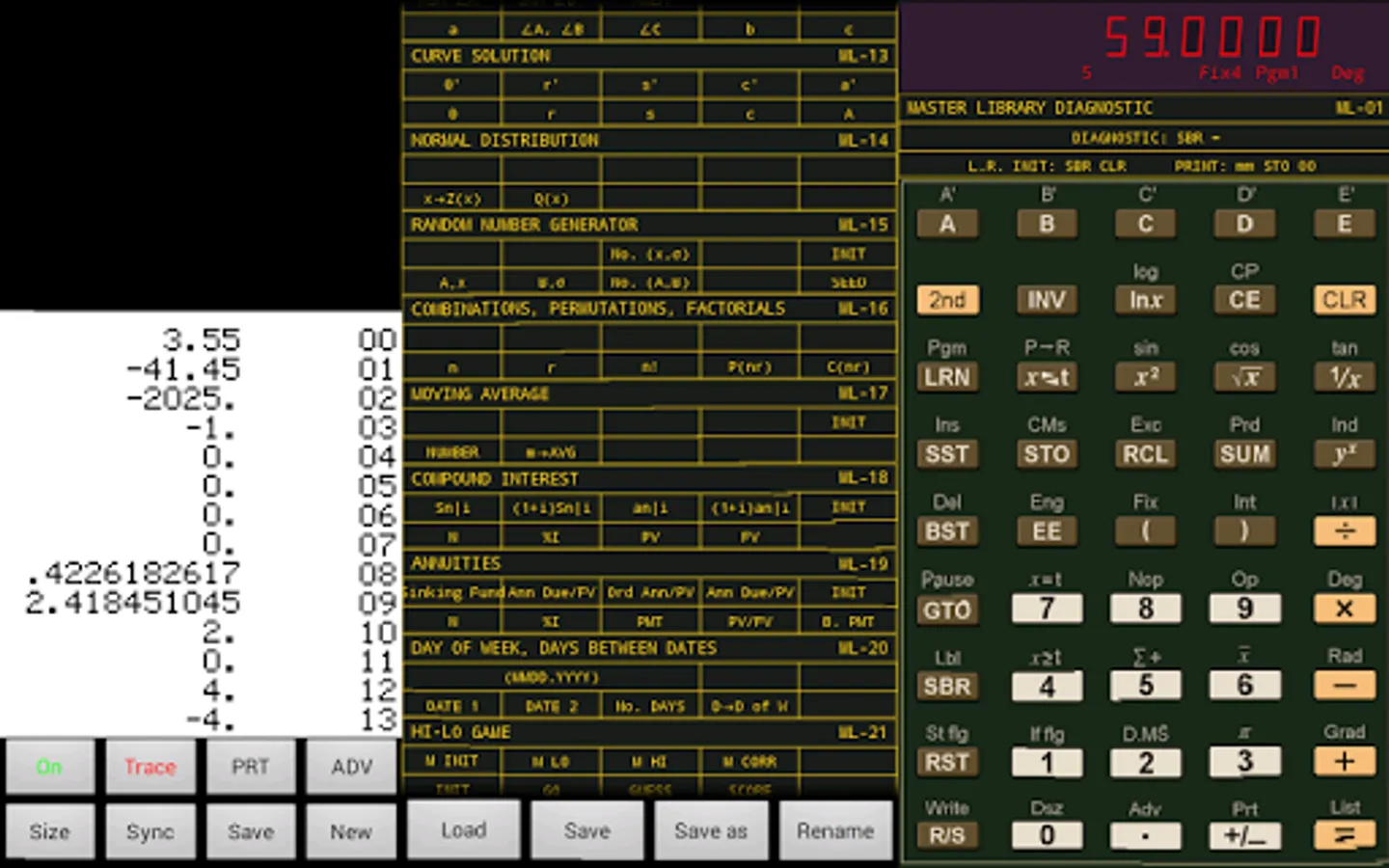The image size is (1389, 868).
Task: Tap the open parenthesis key
Action: [x=1146, y=531]
